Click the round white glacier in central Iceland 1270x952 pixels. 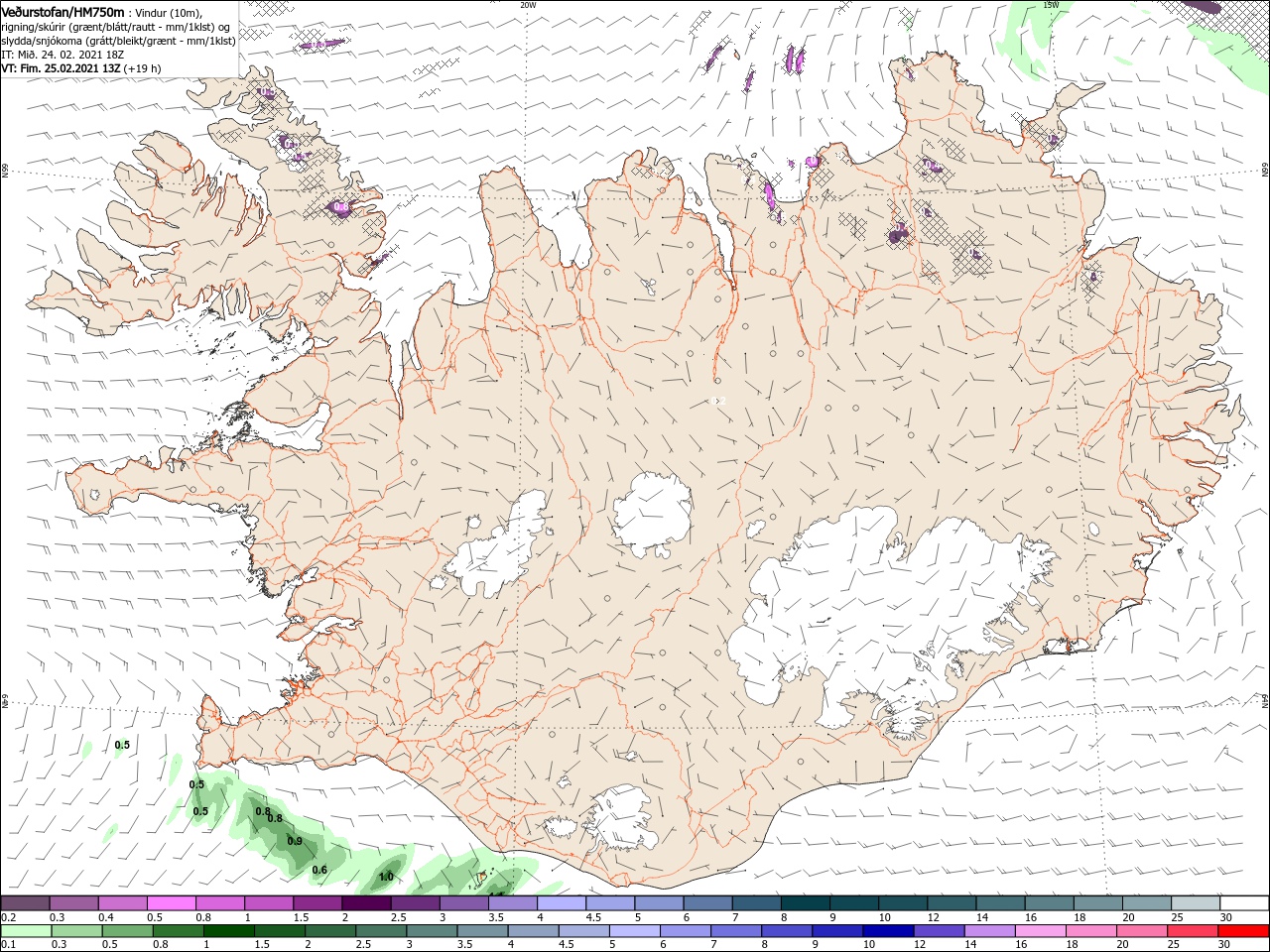tap(652, 516)
